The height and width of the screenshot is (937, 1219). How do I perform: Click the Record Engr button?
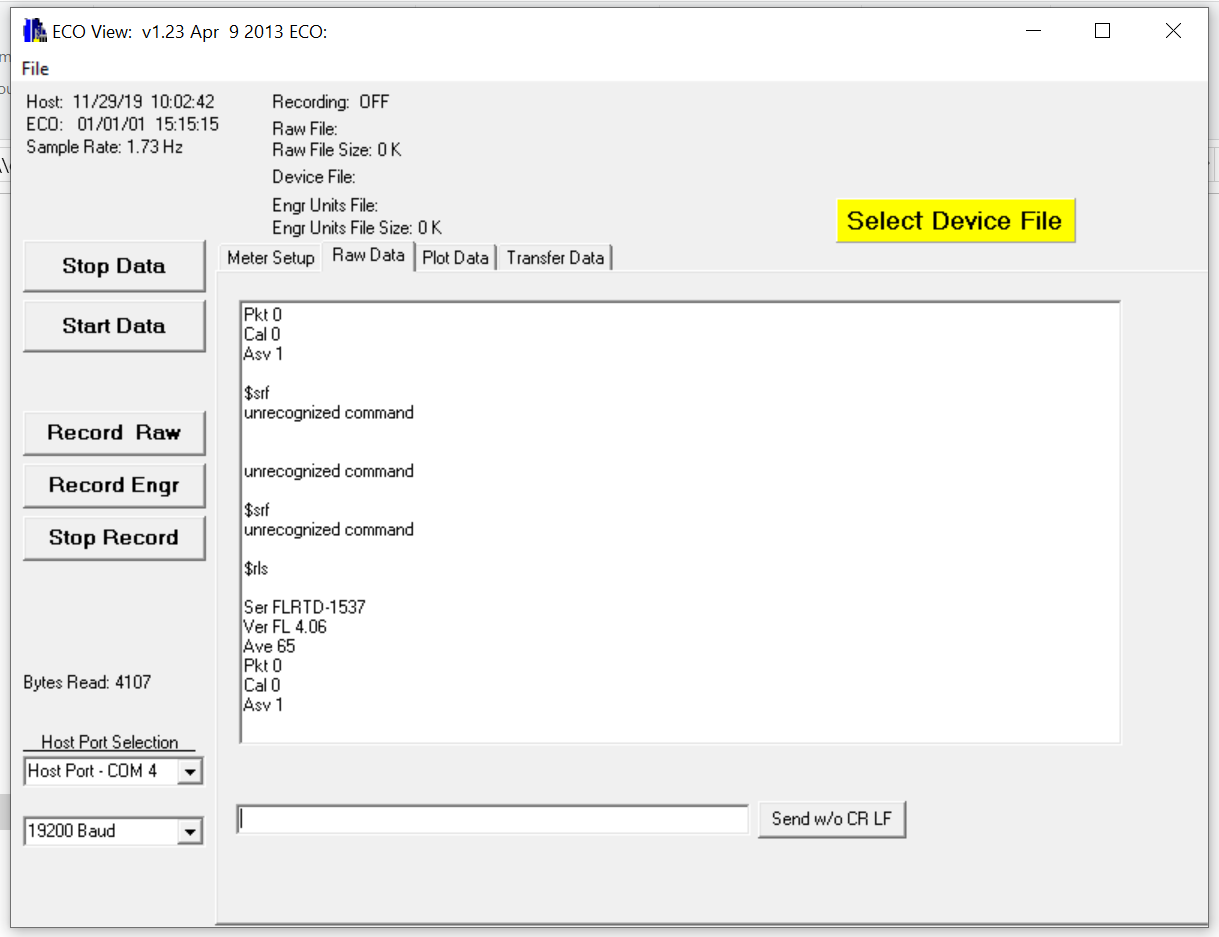coord(114,486)
